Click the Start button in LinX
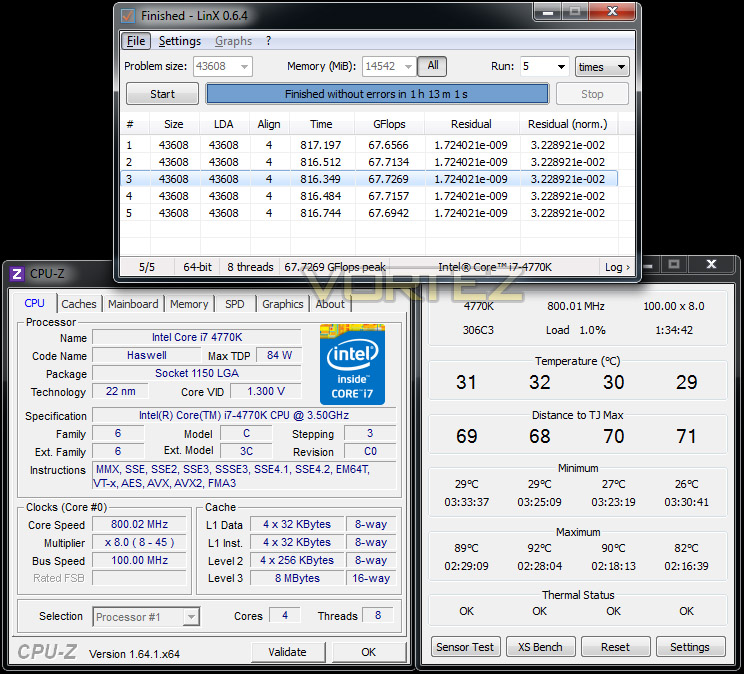Screen dimensions: 744x674 [162, 94]
